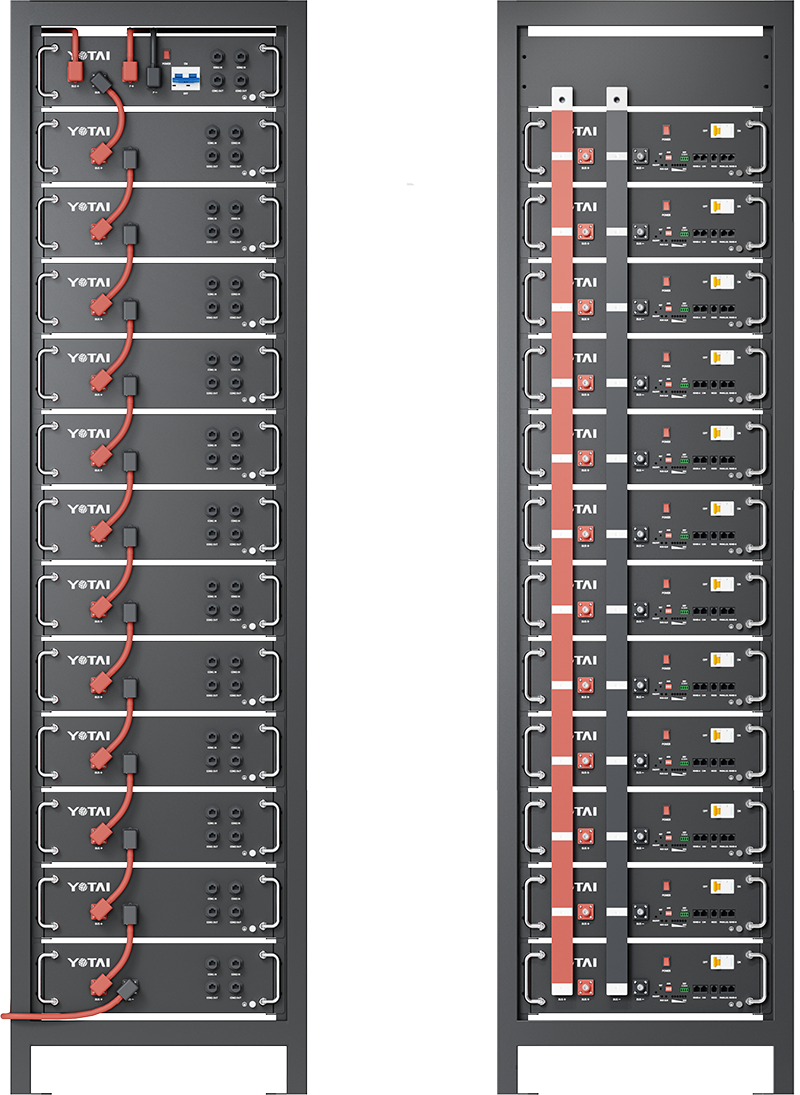This screenshot has width=800, height=1095.
Task: Click the red anti-spark connector on the second left module
Action: coord(100,153)
